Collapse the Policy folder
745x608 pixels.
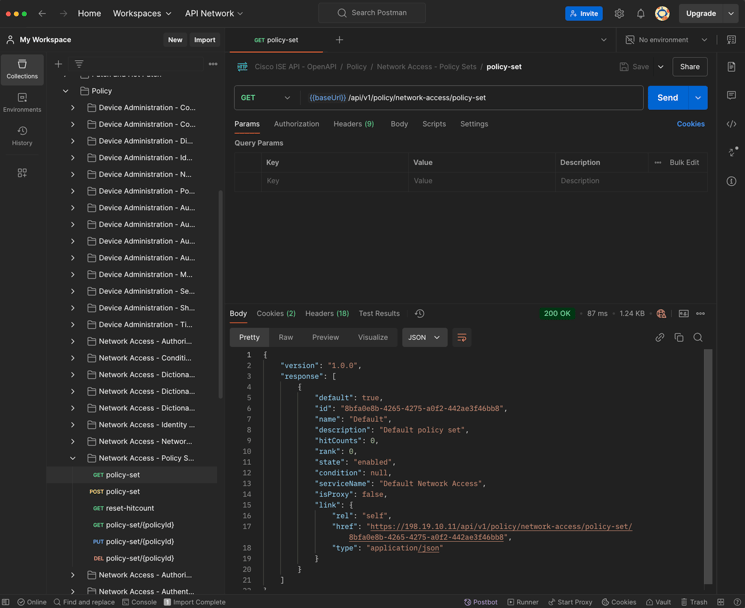[x=66, y=91]
